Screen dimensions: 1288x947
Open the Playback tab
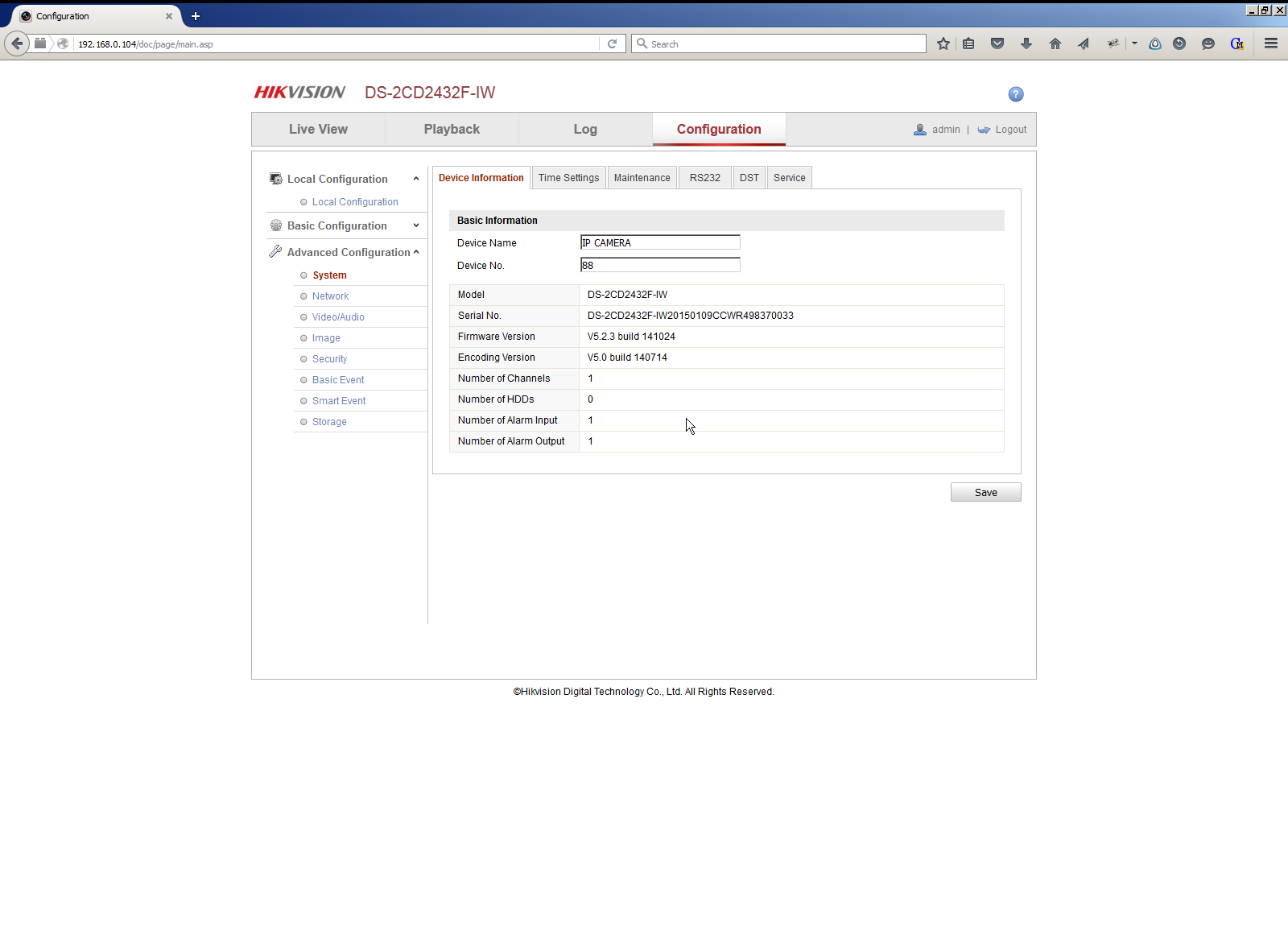click(x=452, y=130)
